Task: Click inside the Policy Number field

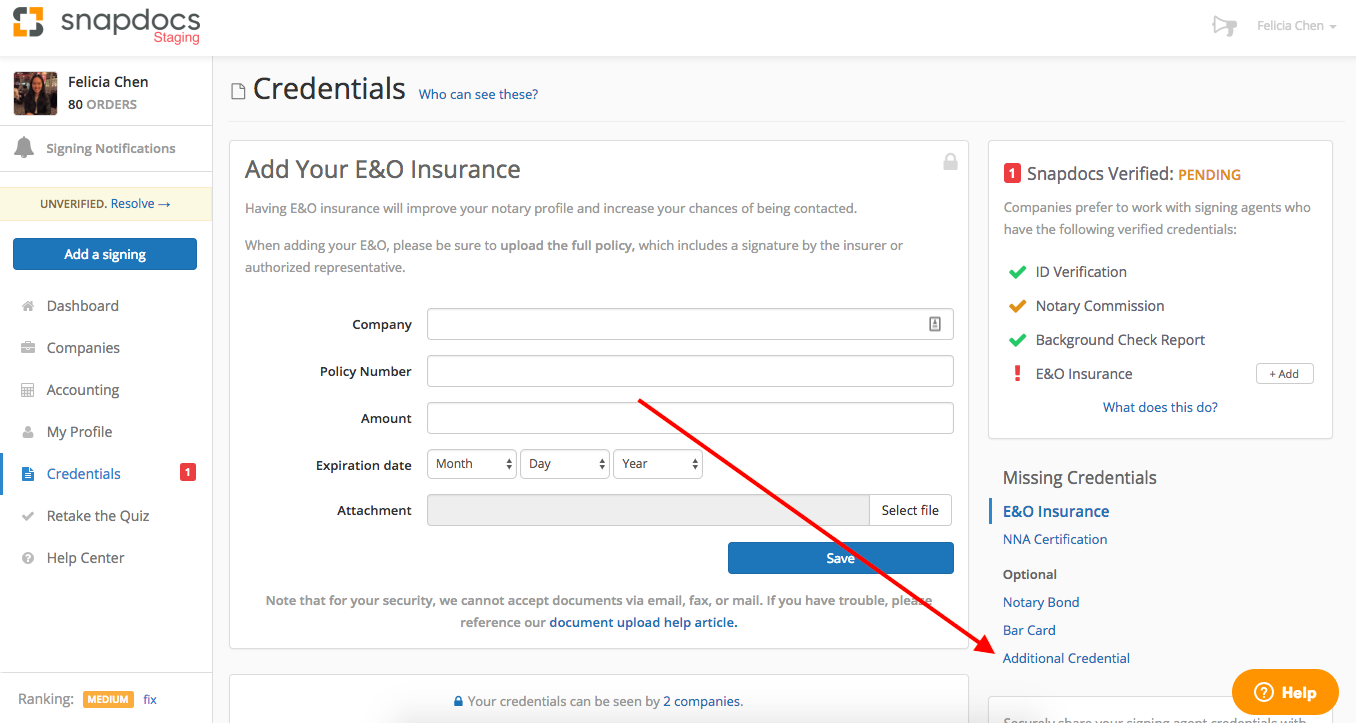Action: (690, 371)
